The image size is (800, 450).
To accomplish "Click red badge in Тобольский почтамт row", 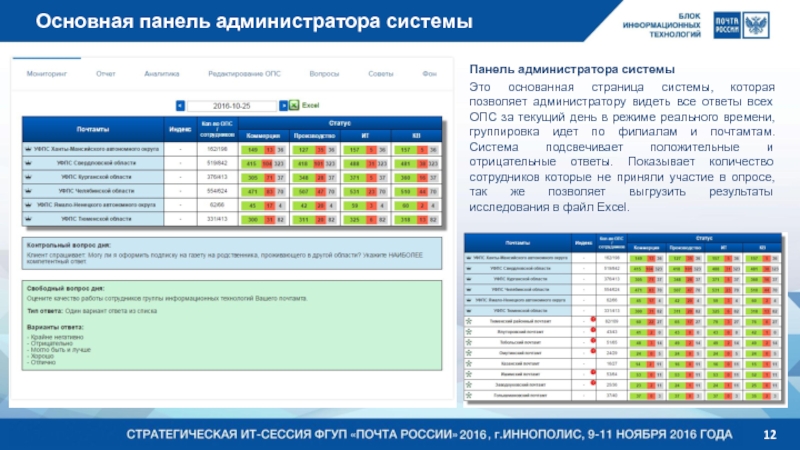I will coord(593,340).
